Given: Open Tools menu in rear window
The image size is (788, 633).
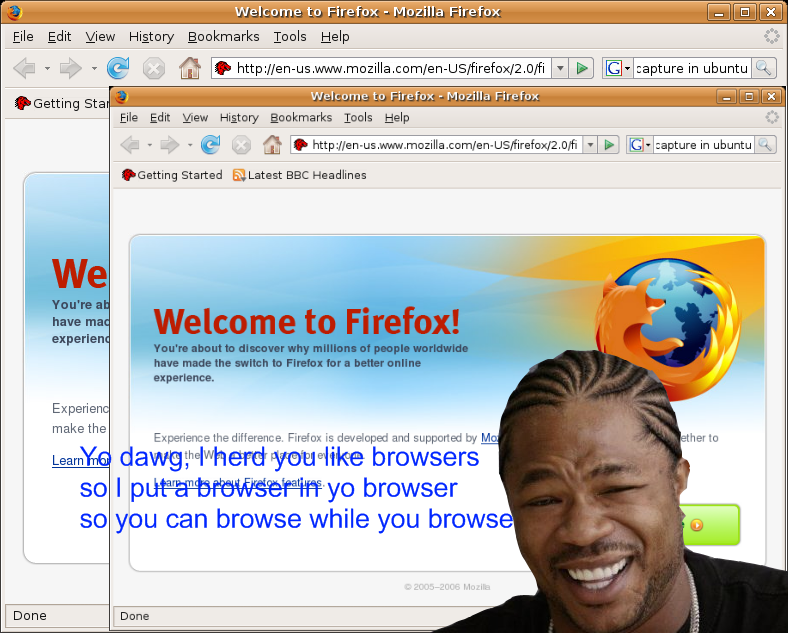Looking at the screenshot, I should [x=290, y=37].
